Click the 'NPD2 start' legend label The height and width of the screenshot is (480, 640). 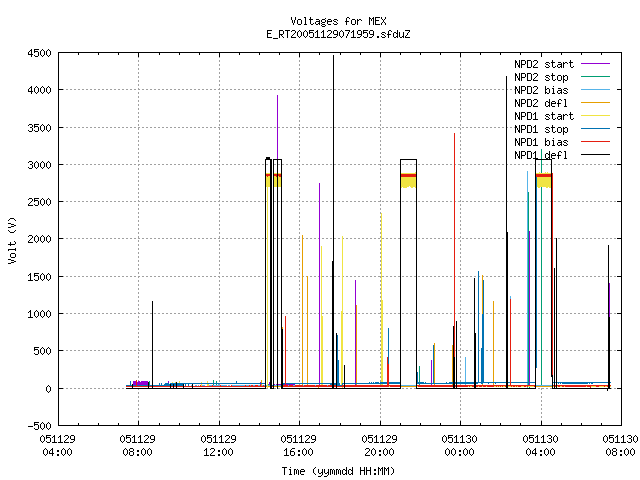click(544, 64)
